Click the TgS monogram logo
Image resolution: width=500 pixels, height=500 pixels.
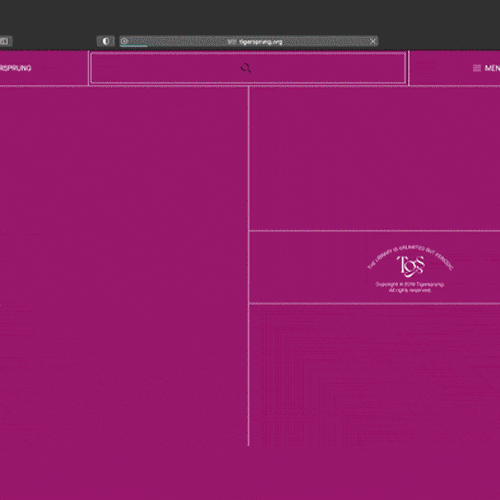coord(411,266)
